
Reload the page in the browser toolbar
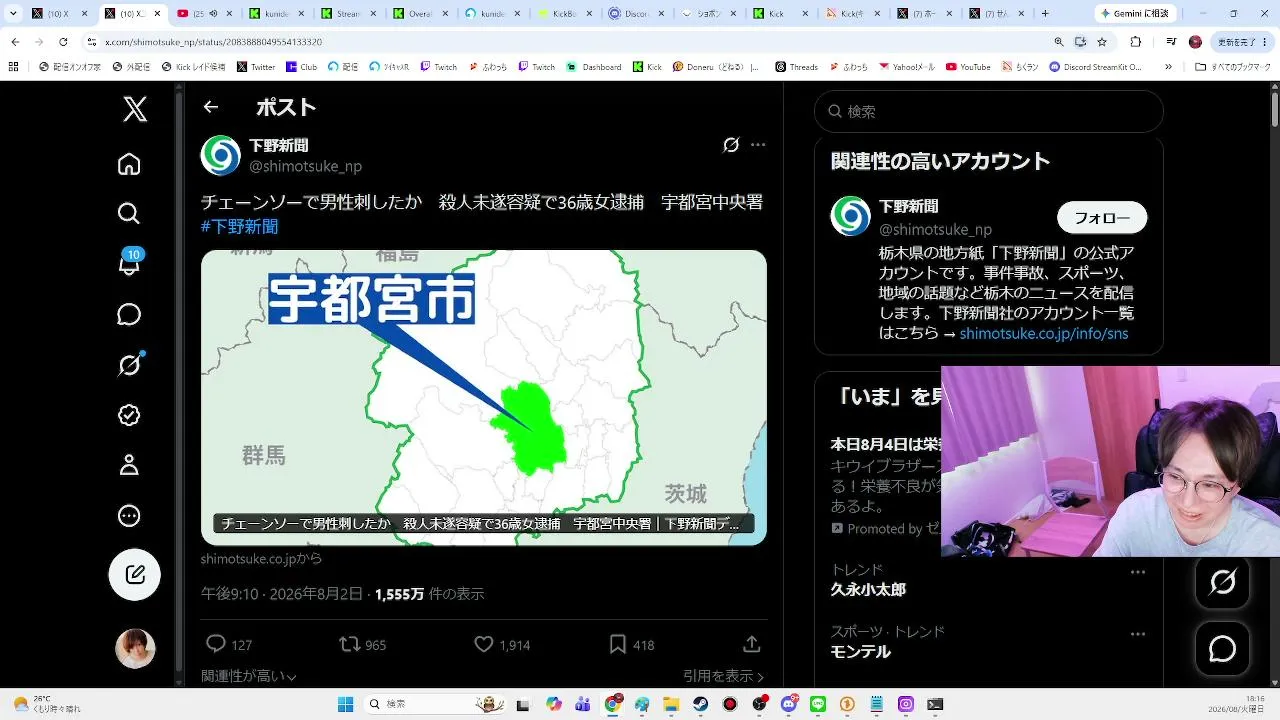[63, 42]
